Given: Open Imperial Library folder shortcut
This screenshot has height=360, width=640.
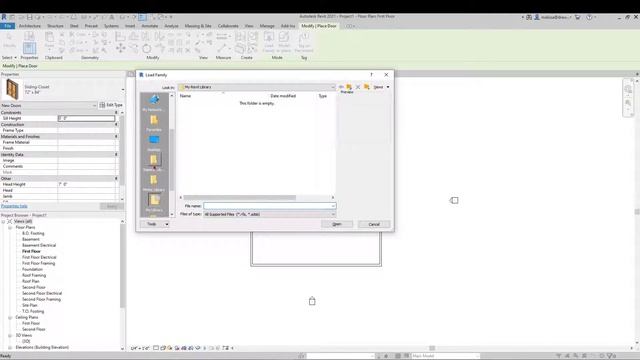Looking at the screenshot, I should (x=154, y=162).
